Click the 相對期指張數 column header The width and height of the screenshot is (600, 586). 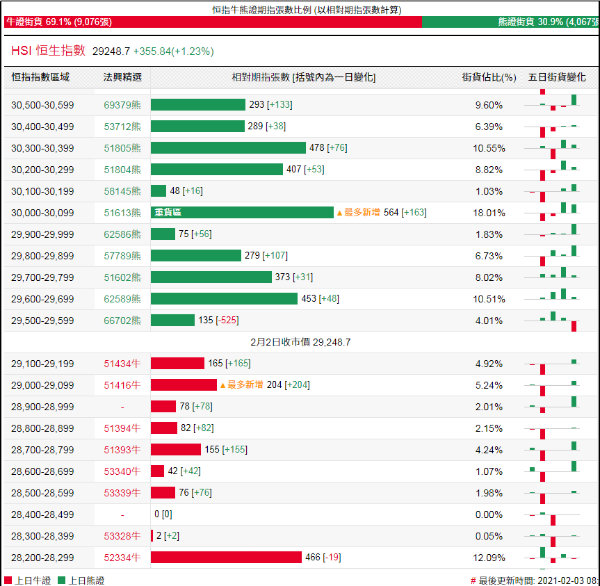click(303, 77)
